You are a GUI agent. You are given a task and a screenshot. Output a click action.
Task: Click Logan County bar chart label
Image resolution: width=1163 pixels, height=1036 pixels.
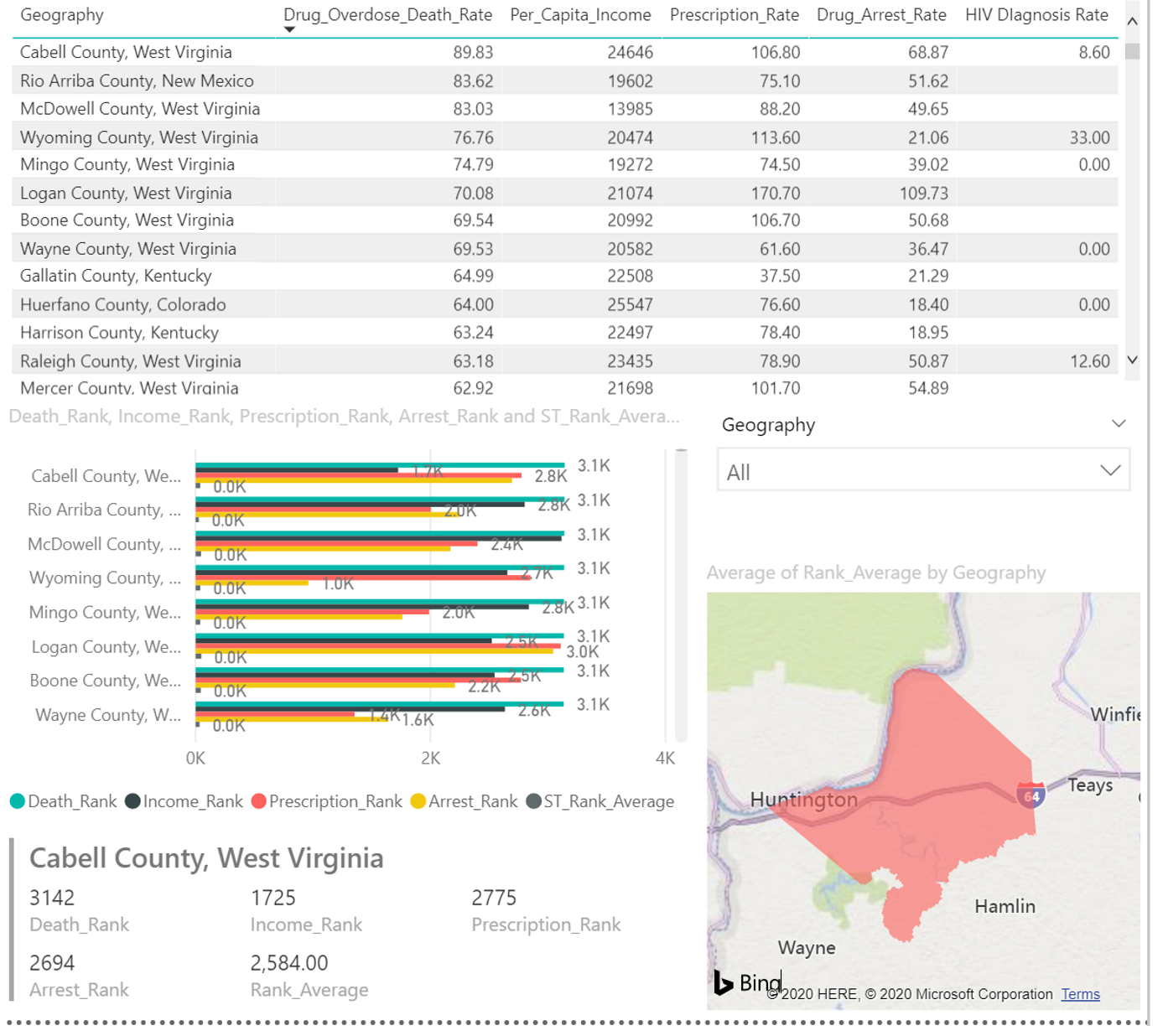point(106,646)
